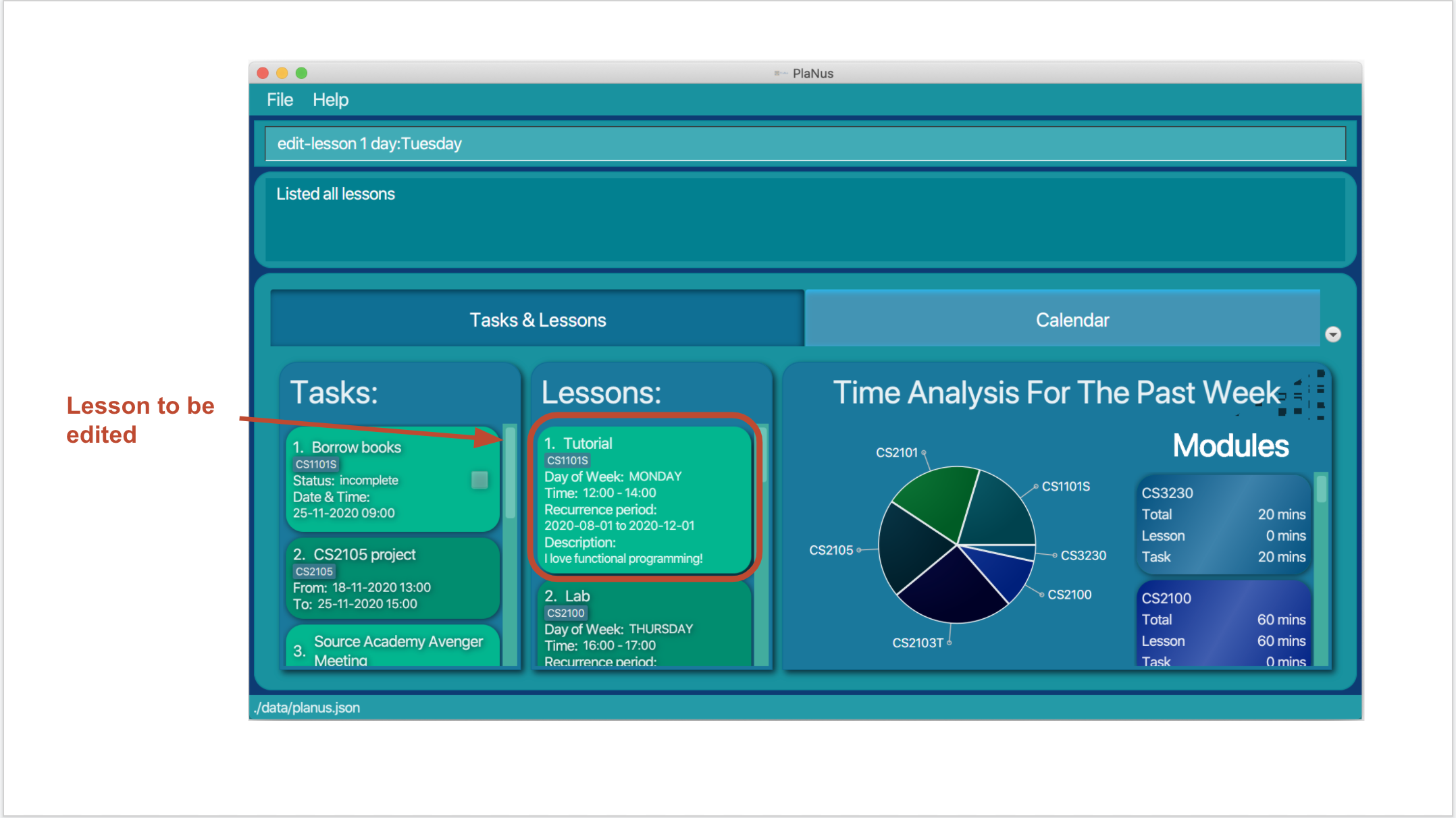1456x818 pixels.
Task: Click the CS1101S pie chart label
Action: point(1066,487)
